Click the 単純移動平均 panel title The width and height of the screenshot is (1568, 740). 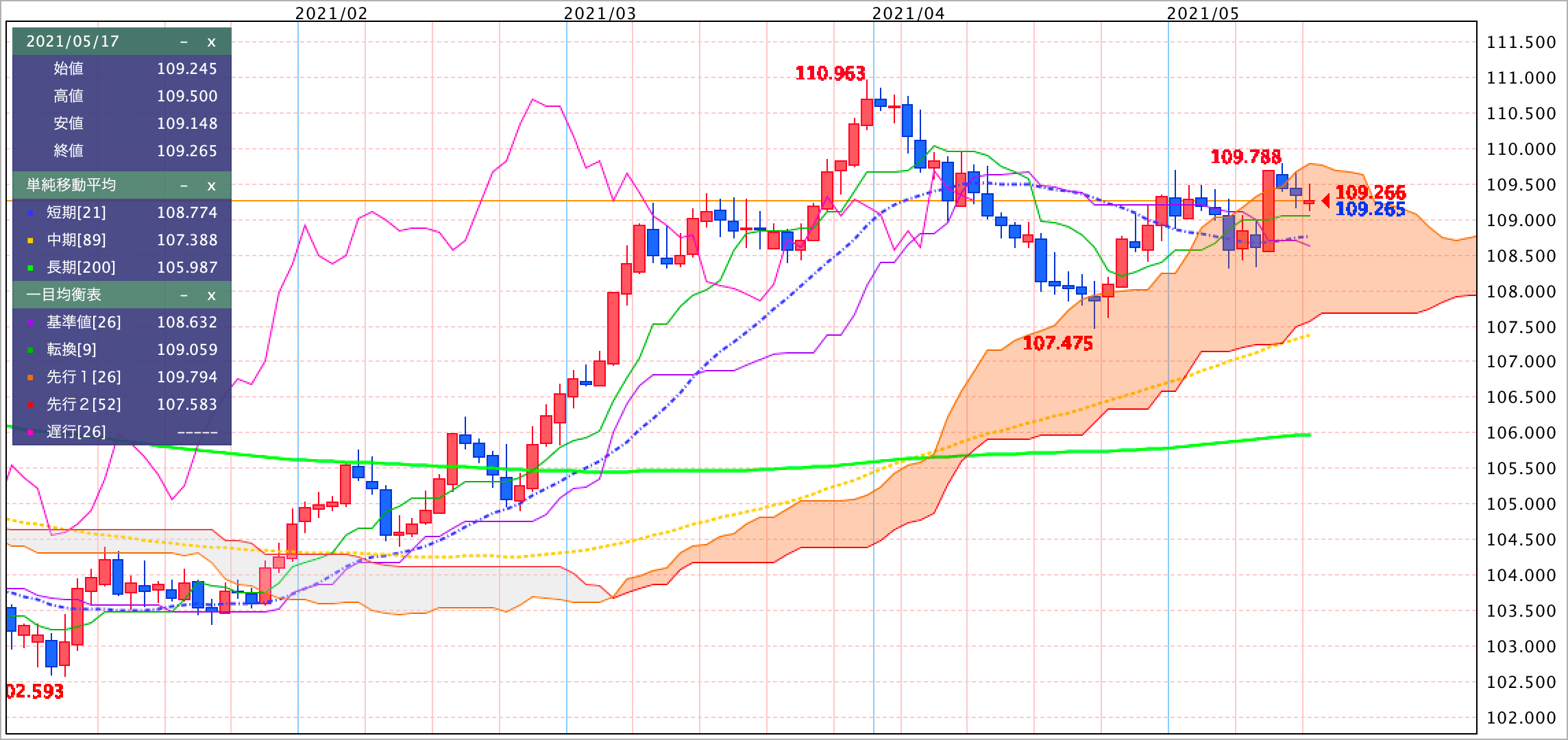pos(71,185)
